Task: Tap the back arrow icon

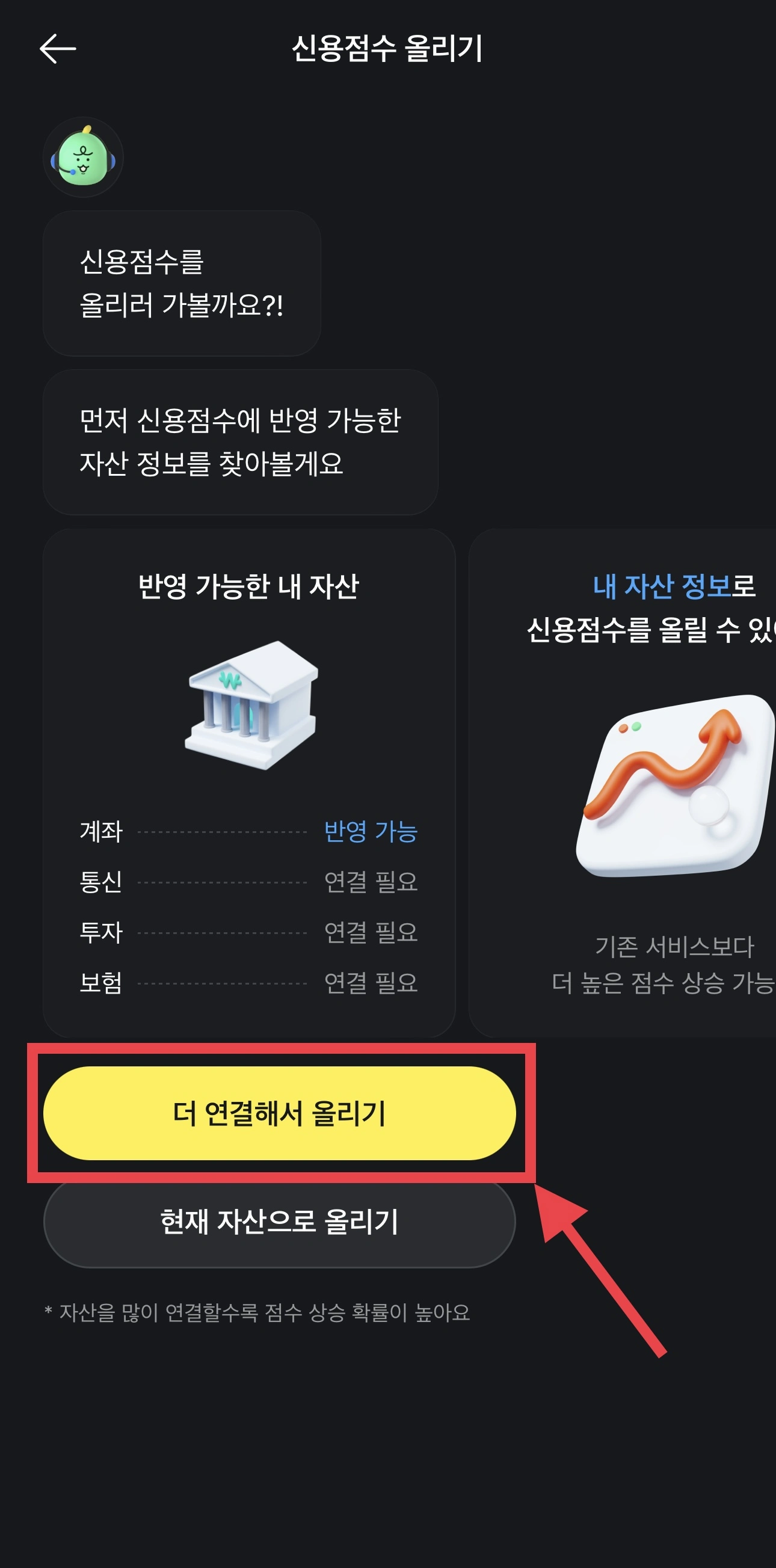Action: click(58, 49)
